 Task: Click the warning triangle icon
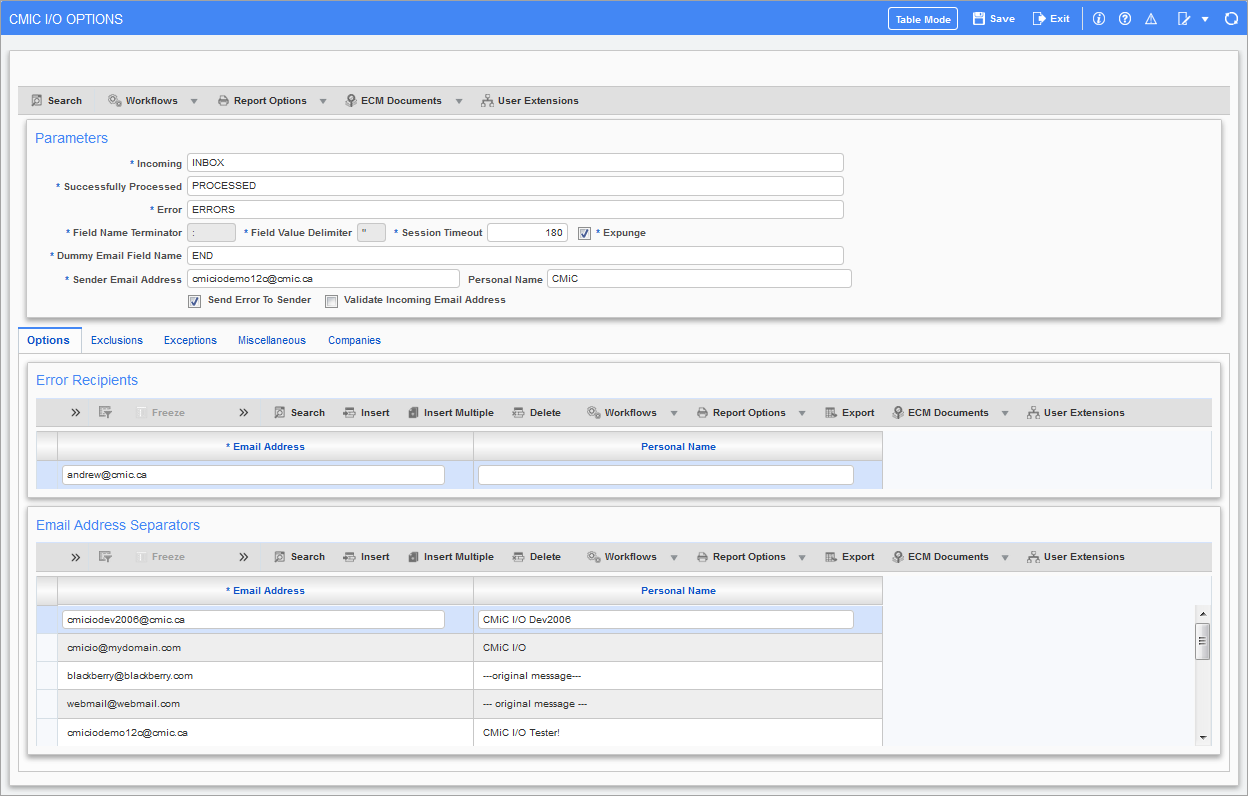point(1151,19)
